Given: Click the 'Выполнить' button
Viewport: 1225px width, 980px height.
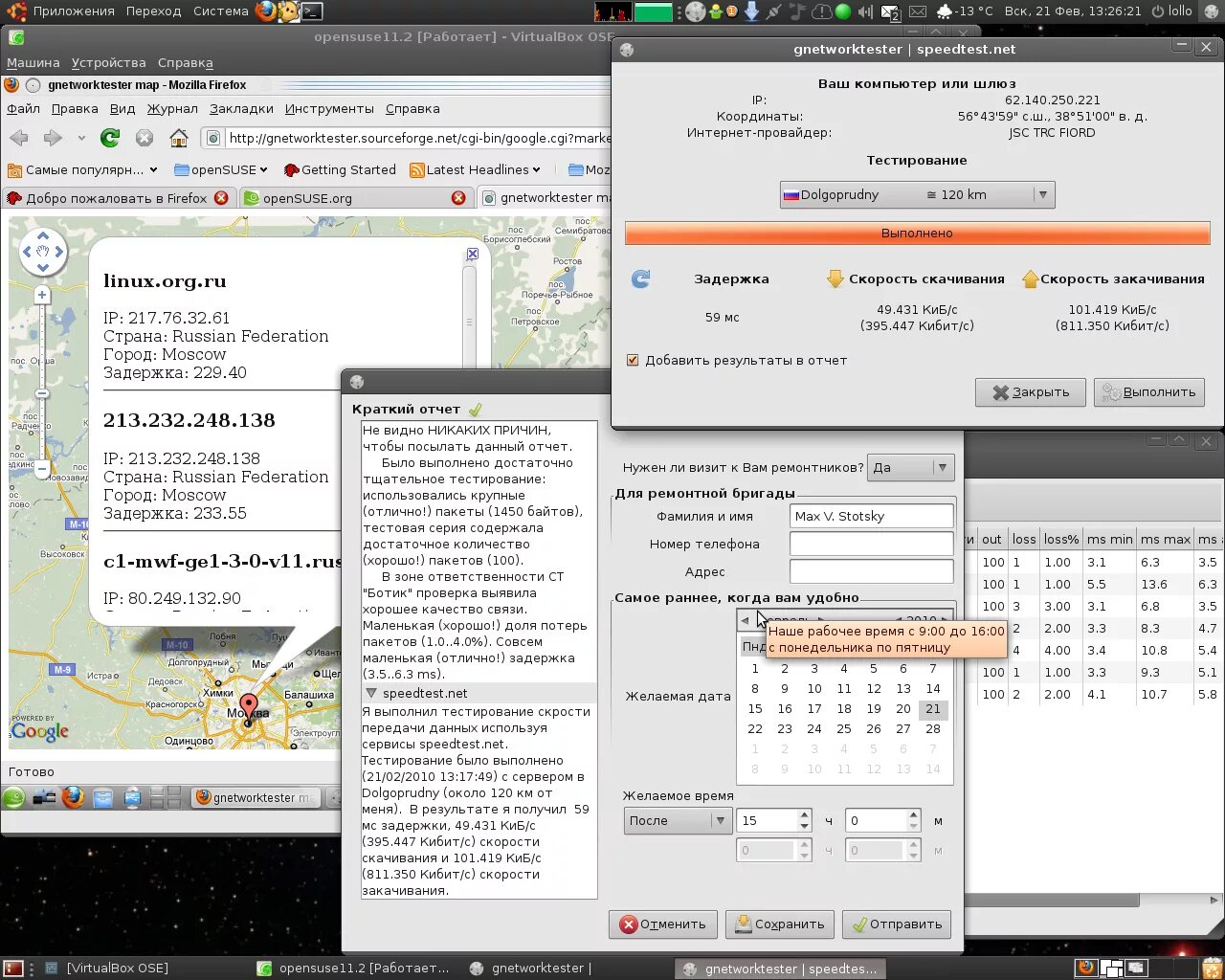Looking at the screenshot, I should point(1149,391).
